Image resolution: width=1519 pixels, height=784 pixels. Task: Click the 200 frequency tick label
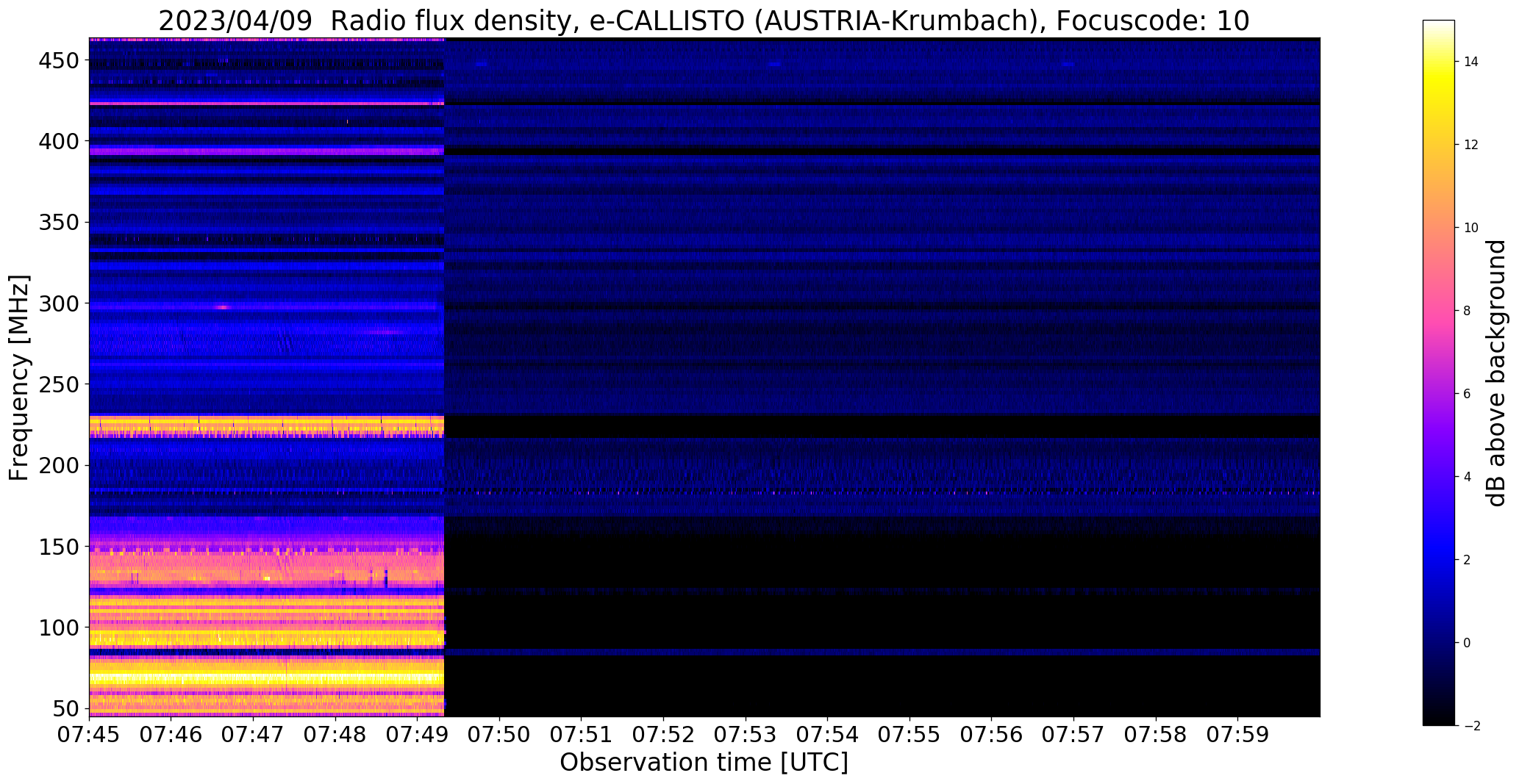(x=58, y=466)
